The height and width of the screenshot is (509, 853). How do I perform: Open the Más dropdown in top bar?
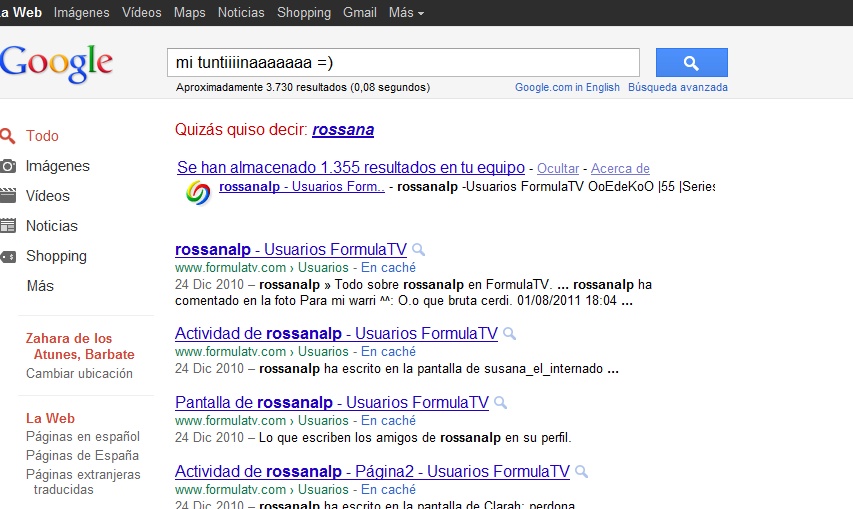405,13
